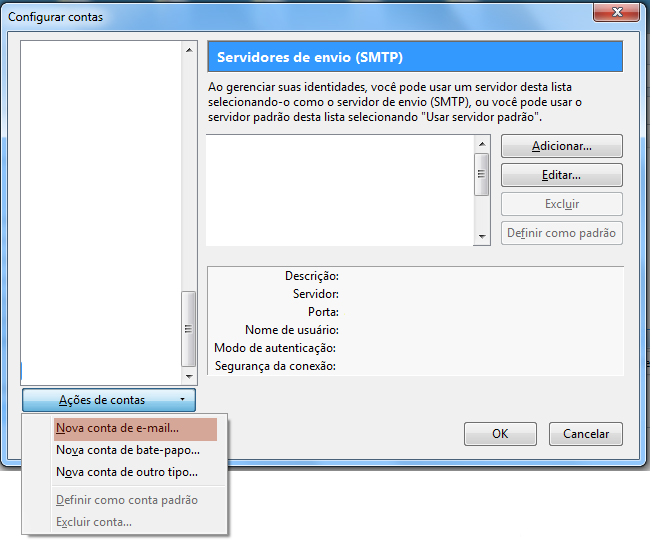This screenshot has height=540, width=652.
Task: Click down arrow of accounts list scrollbar
Action: [189, 377]
